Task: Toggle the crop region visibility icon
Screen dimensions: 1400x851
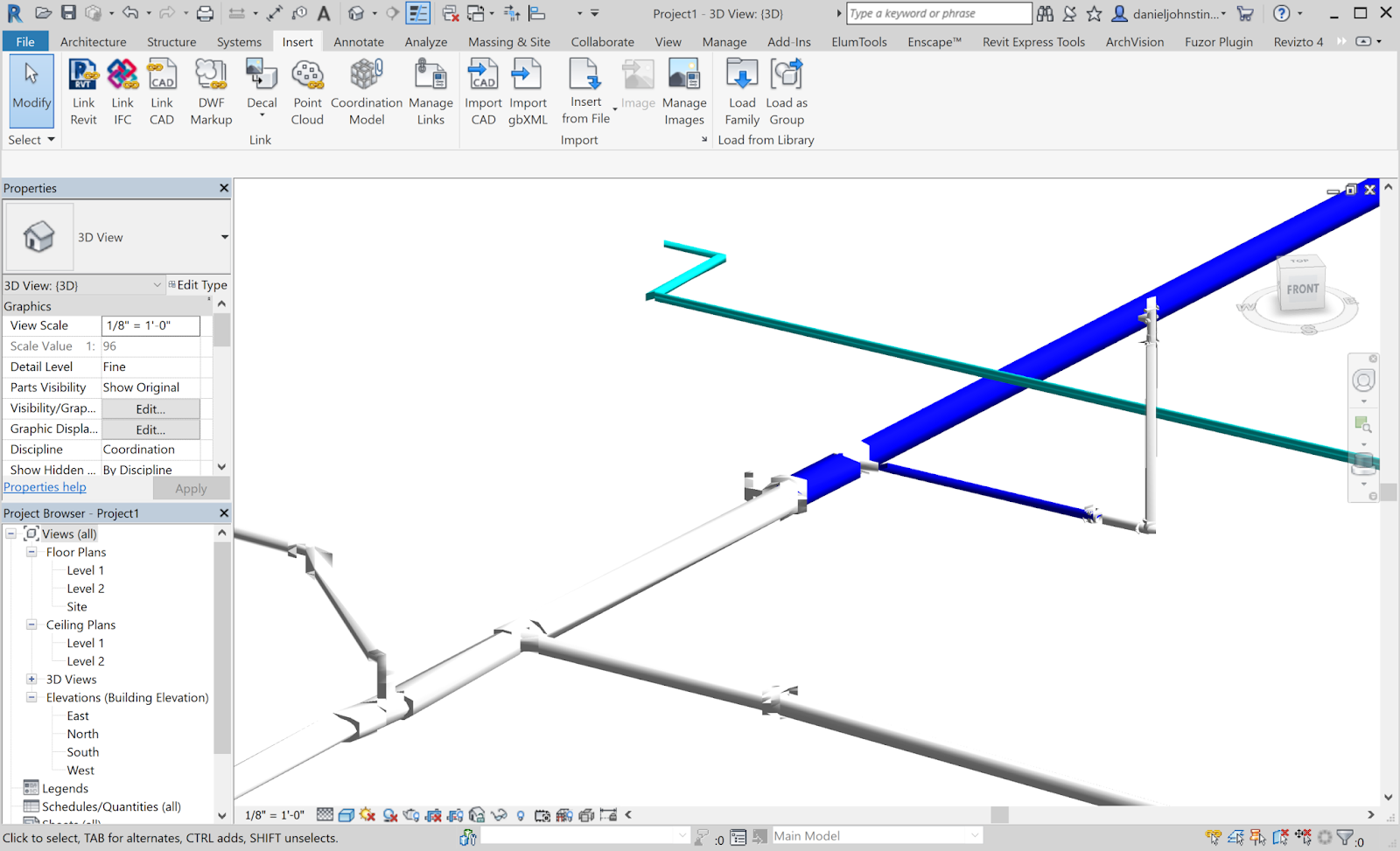Action: pos(456,814)
